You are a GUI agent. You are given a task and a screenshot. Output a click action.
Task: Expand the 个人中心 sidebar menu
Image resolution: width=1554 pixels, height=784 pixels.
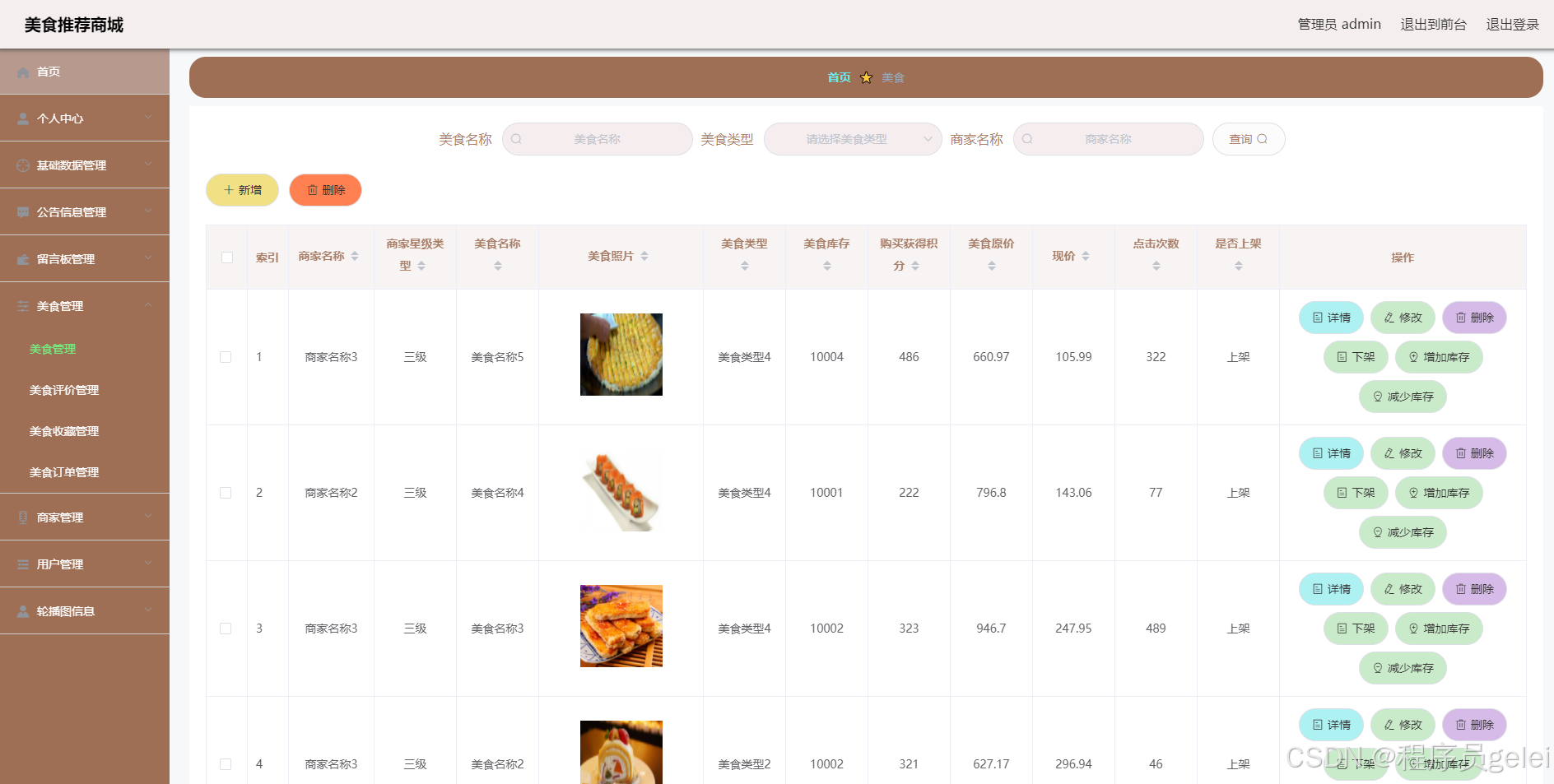tap(85, 118)
